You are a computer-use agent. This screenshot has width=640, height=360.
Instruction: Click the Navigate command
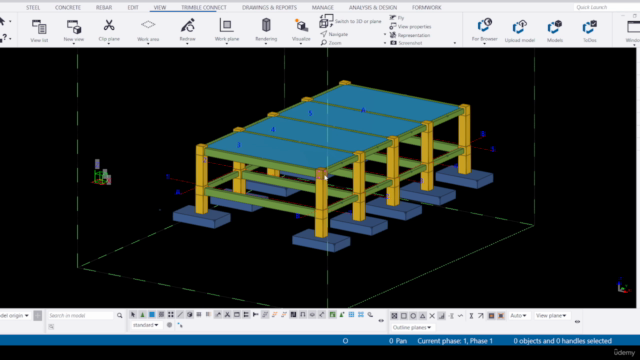point(334,34)
